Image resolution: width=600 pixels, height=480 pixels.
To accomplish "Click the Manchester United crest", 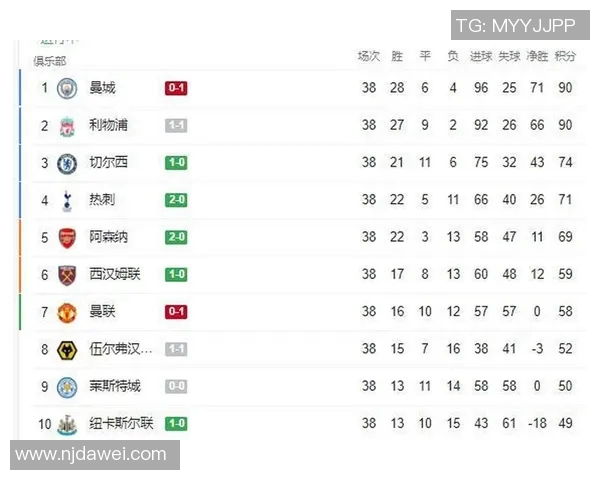I will click(x=67, y=312).
